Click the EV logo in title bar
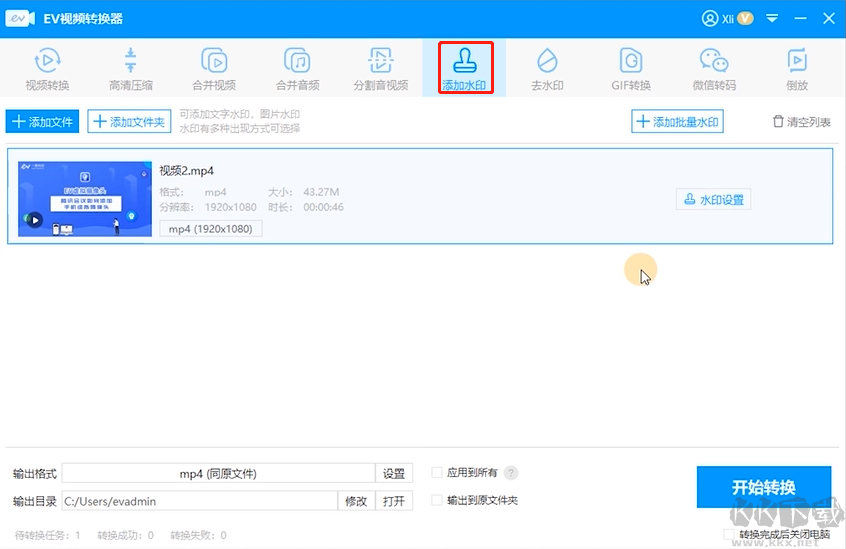Screen dimensions: 846x549 (x=20, y=18)
